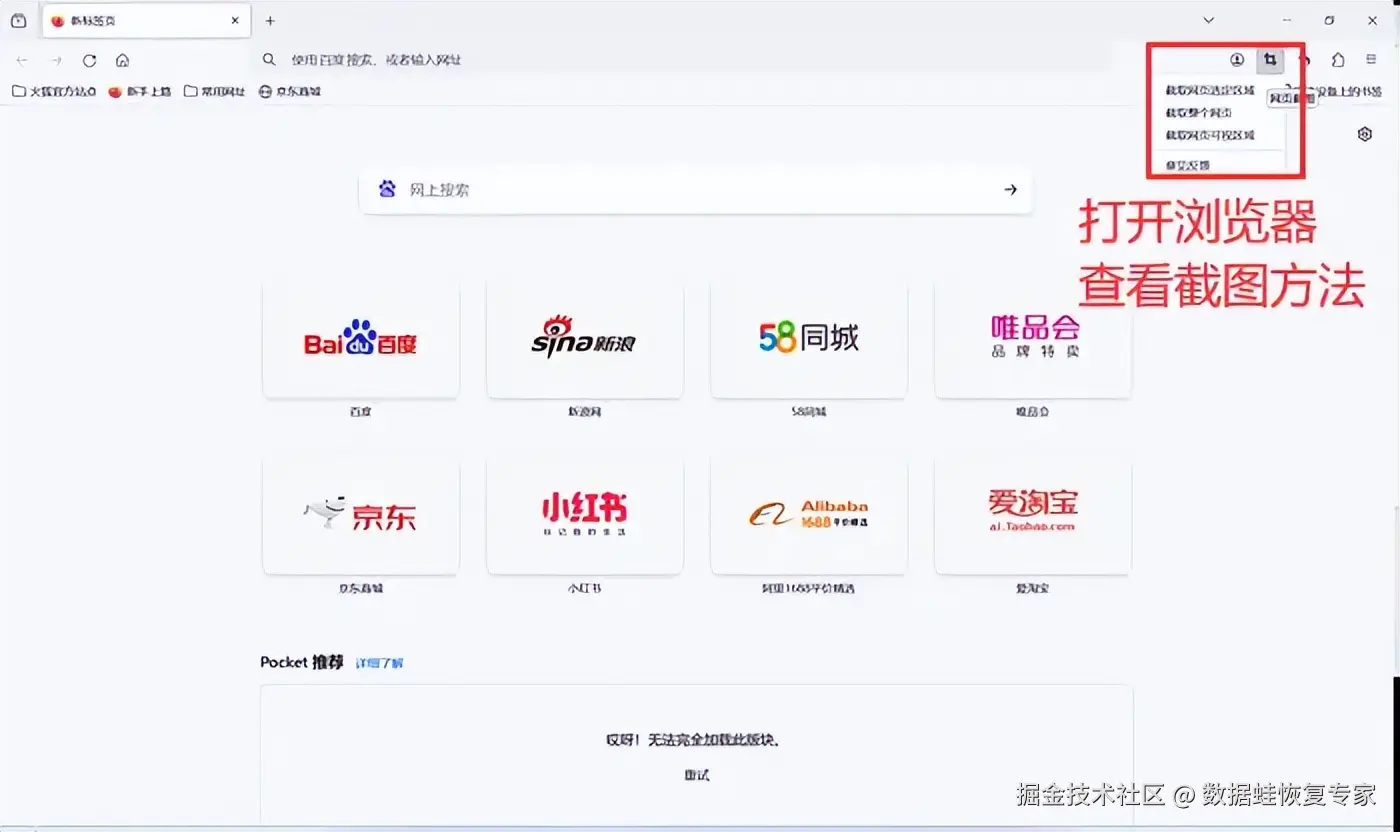The image size is (1400, 832).
Task: Go forward with the right arrow
Action: click(x=56, y=60)
